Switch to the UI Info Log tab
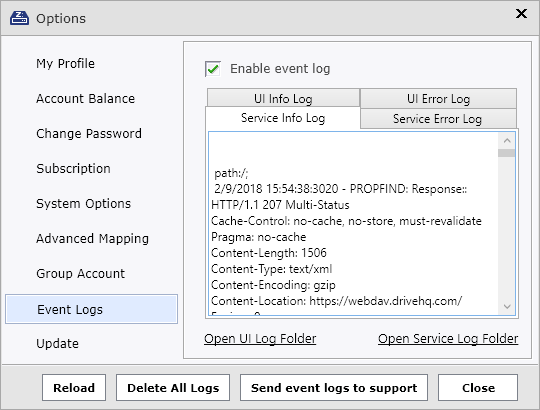Viewport: 540px width, 410px height. 283,98
